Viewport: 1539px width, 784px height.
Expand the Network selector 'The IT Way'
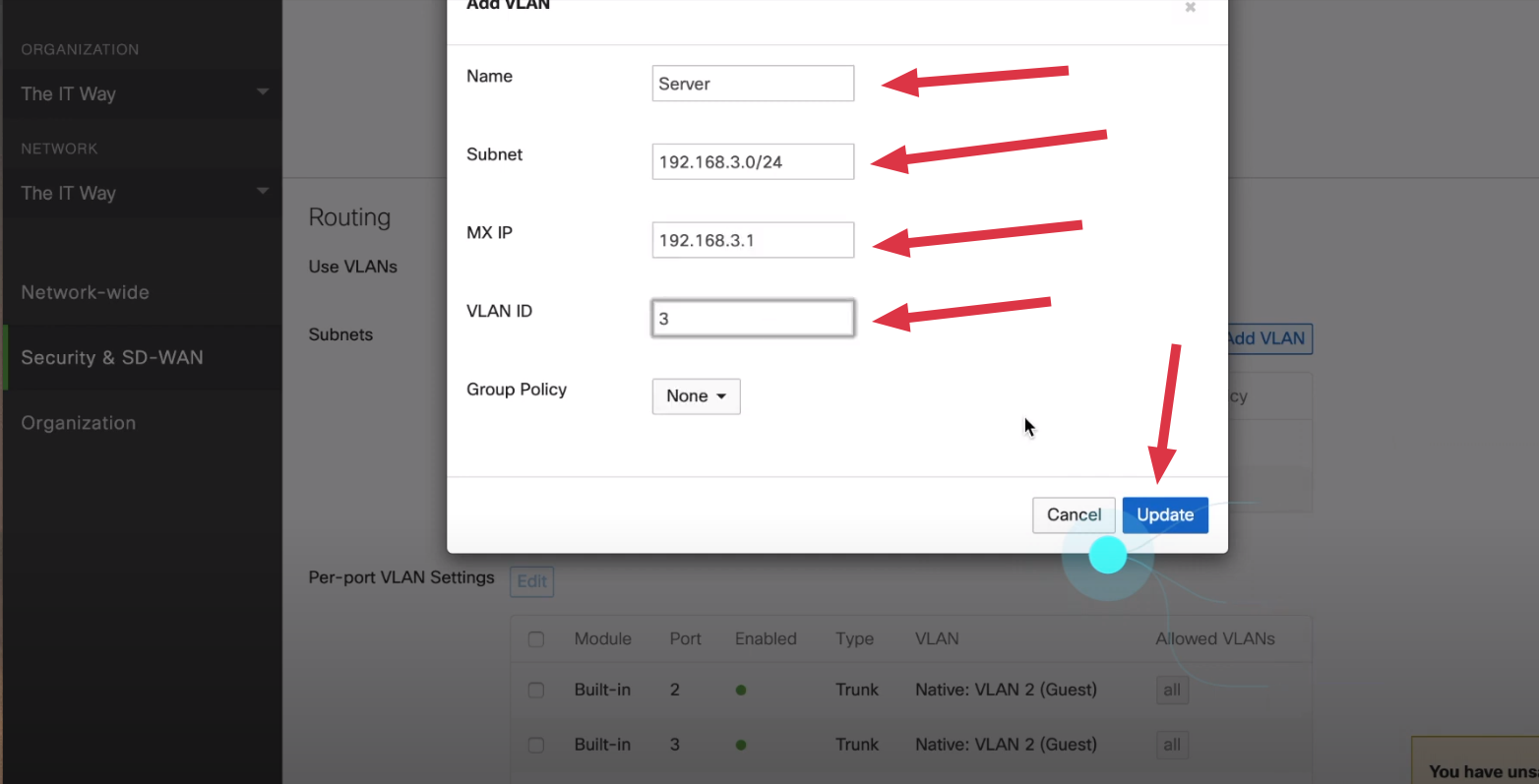144,193
